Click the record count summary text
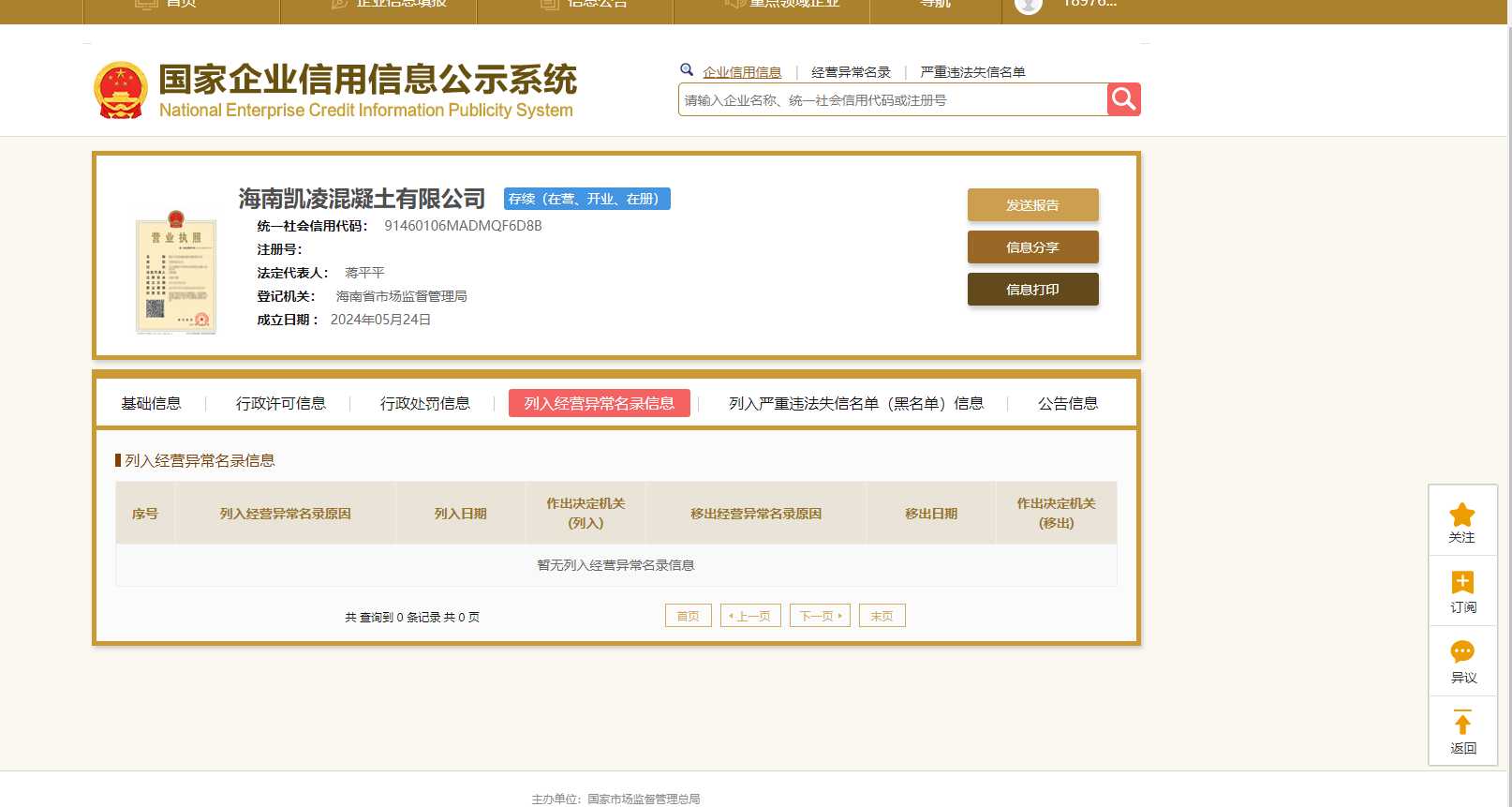 tap(412, 617)
